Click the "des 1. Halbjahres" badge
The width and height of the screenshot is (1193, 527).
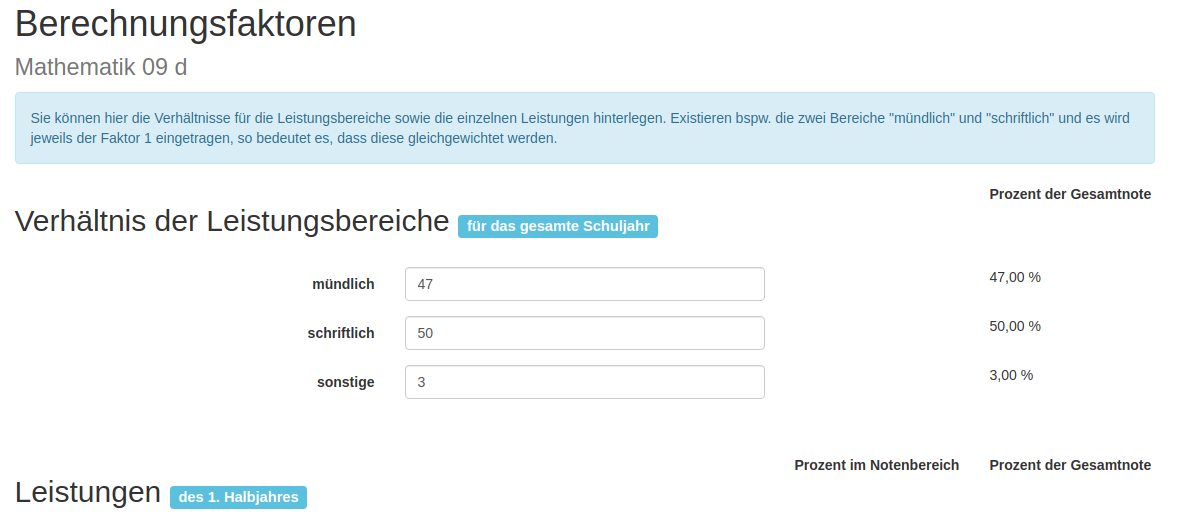[x=238, y=497]
